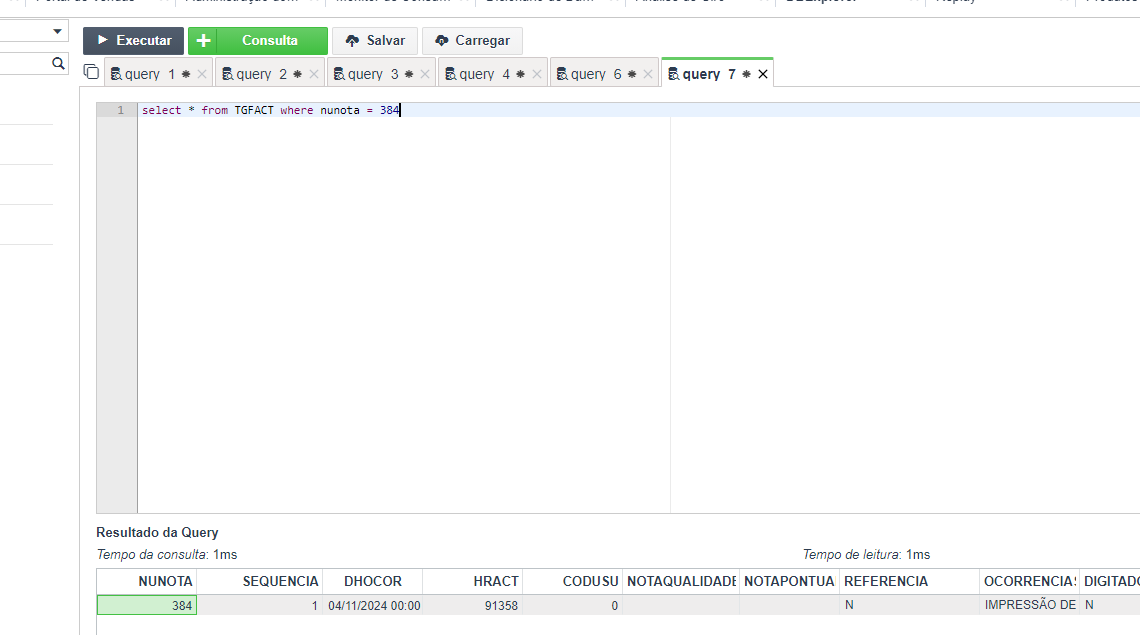
Task: Run the query with Executar button
Action: pyautogui.click(x=133, y=41)
